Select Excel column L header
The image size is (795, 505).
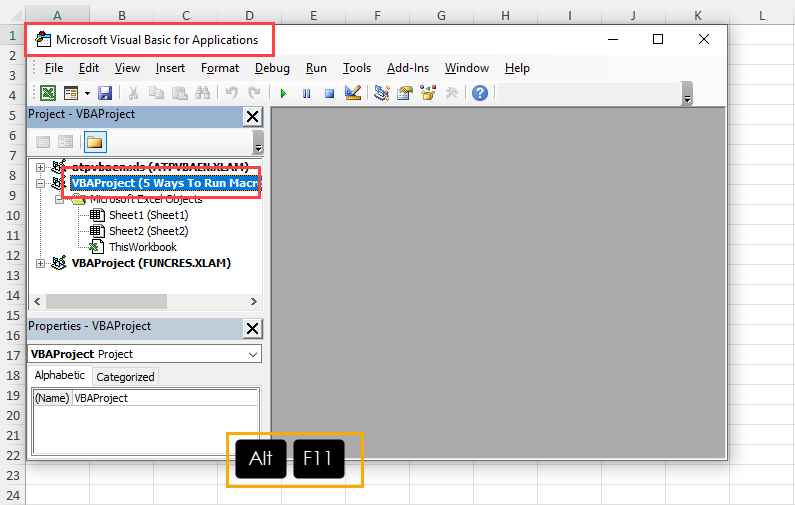pyautogui.click(x=762, y=16)
